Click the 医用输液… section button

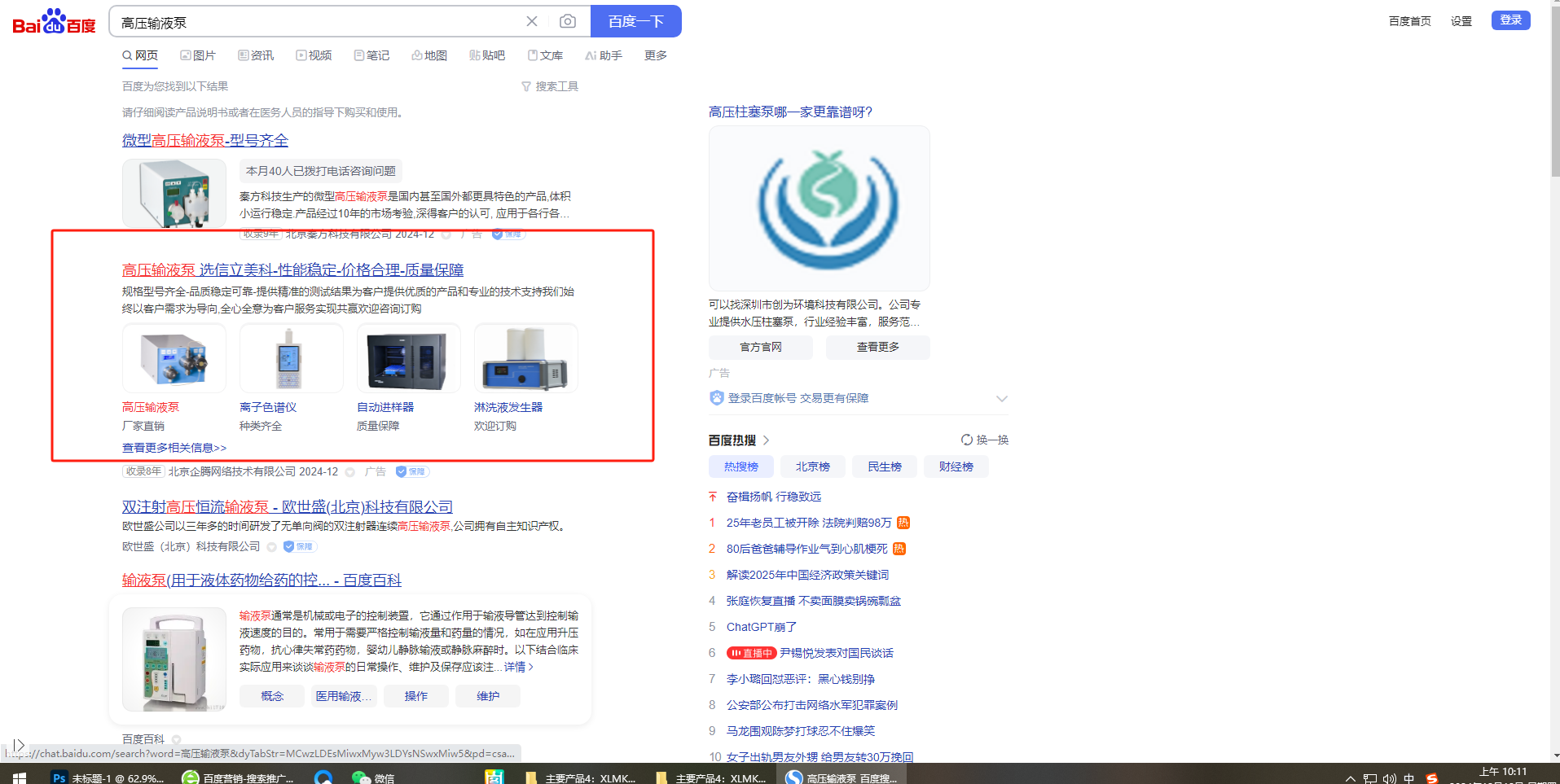click(x=344, y=696)
